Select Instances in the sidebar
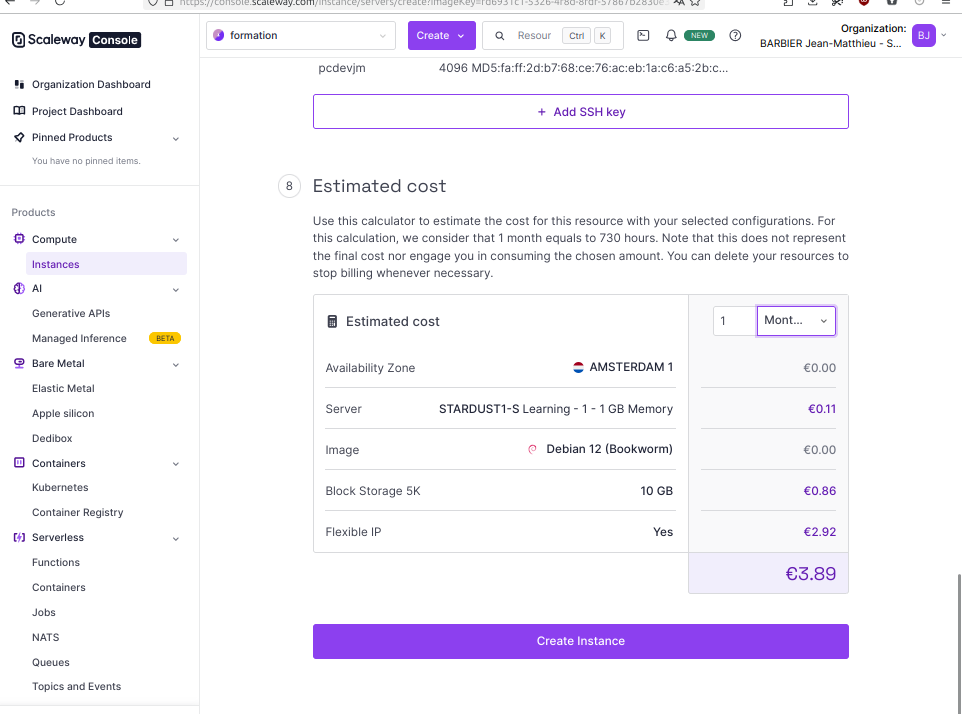962x714 pixels. pos(106,264)
